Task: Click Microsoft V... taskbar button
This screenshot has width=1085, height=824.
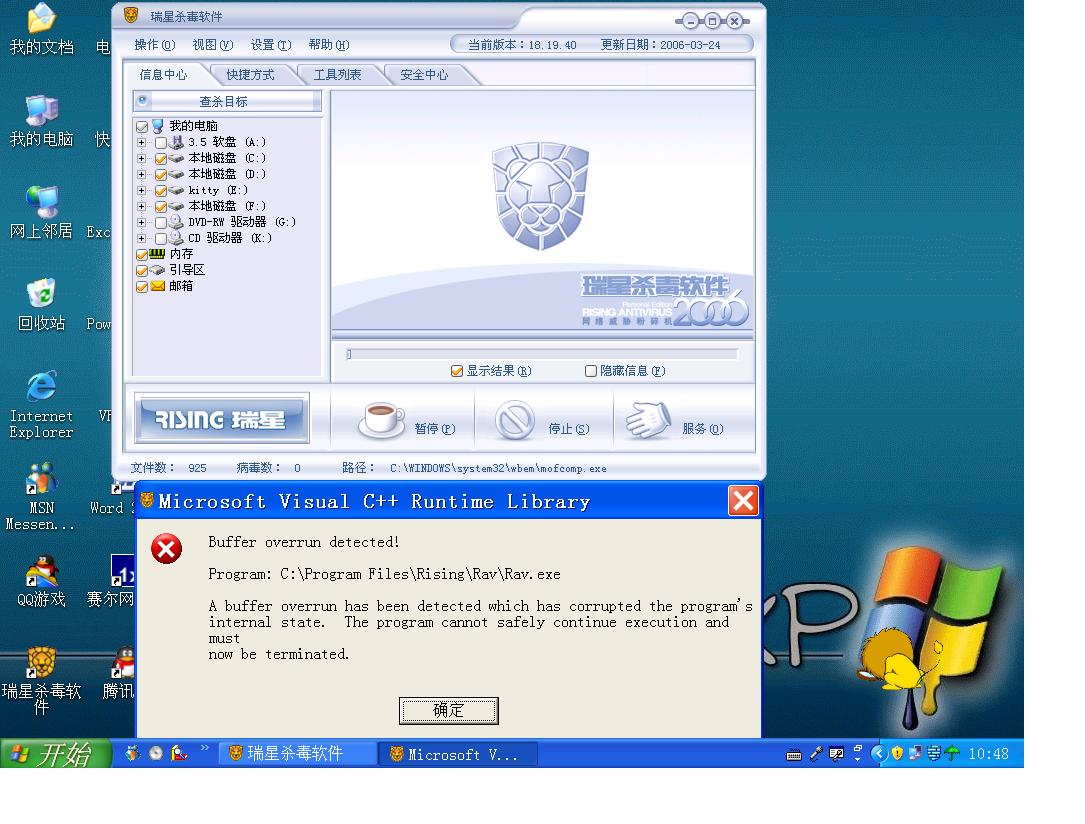Action: tap(458, 754)
